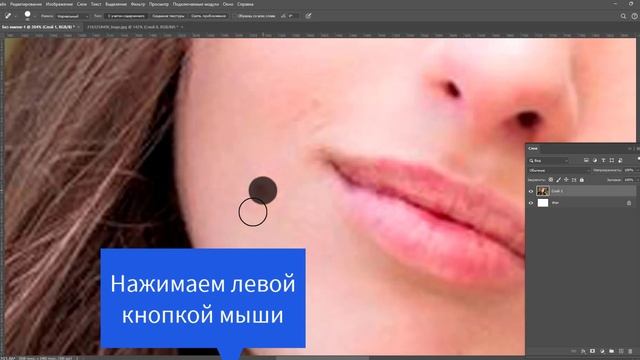Lock all padlock icon
The height and width of the screenshot is (360, 640).
pos(582,180)
